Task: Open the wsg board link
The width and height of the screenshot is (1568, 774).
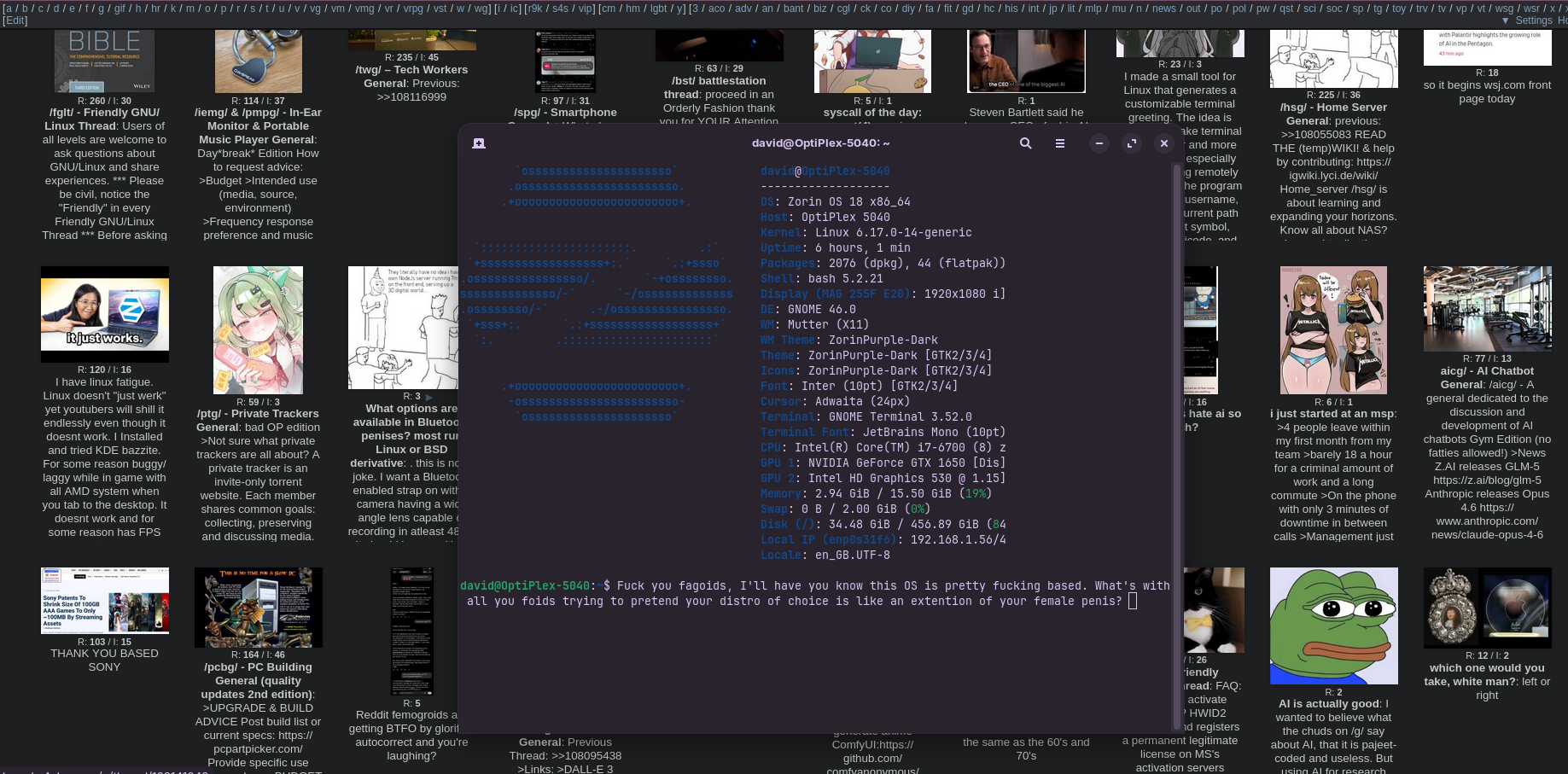Action: [x=1504, y=9]
